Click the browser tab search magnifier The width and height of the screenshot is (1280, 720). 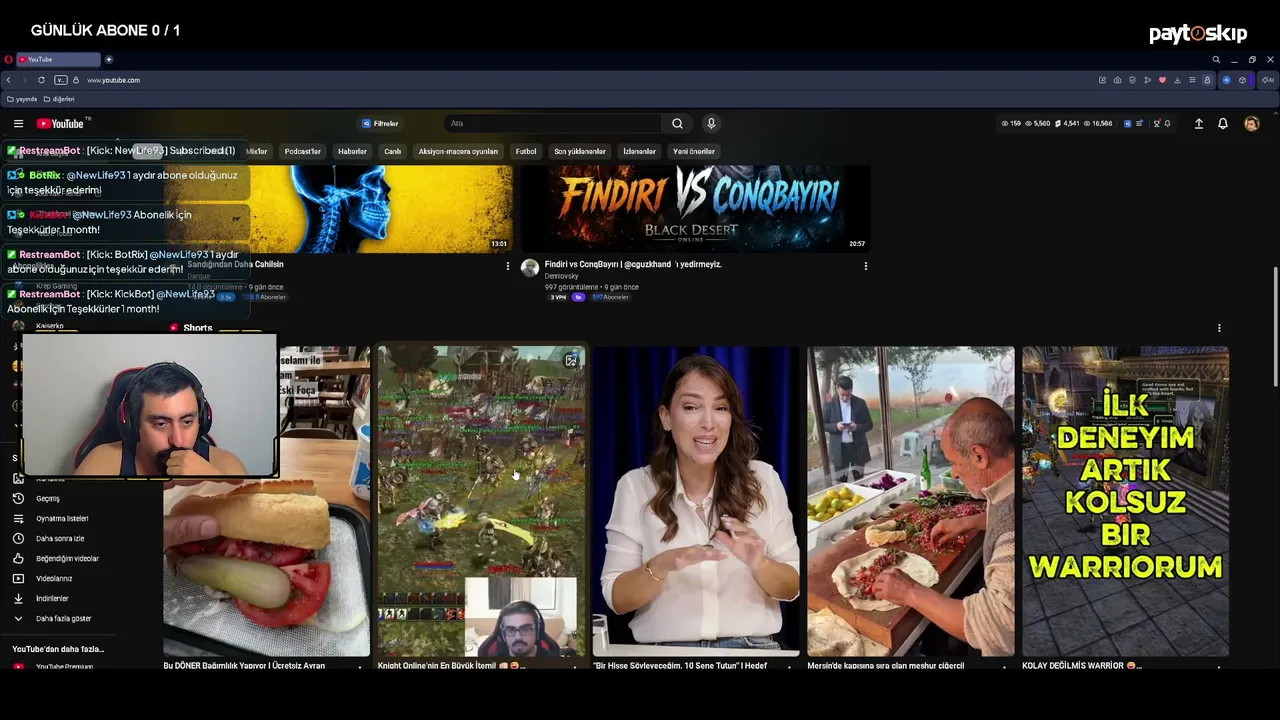(x=1216, y=59)
